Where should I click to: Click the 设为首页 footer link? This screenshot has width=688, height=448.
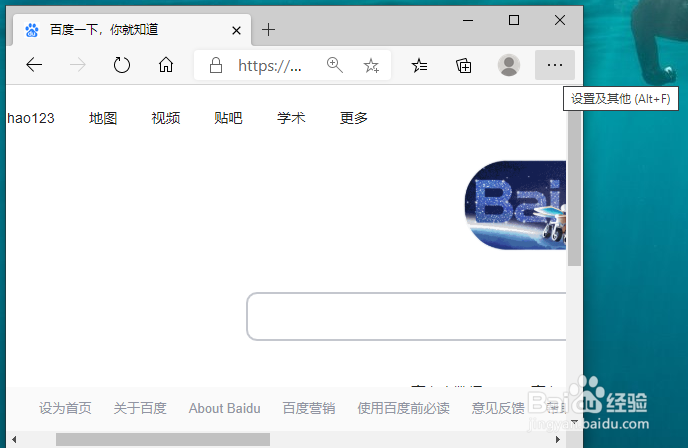(65, 408)
